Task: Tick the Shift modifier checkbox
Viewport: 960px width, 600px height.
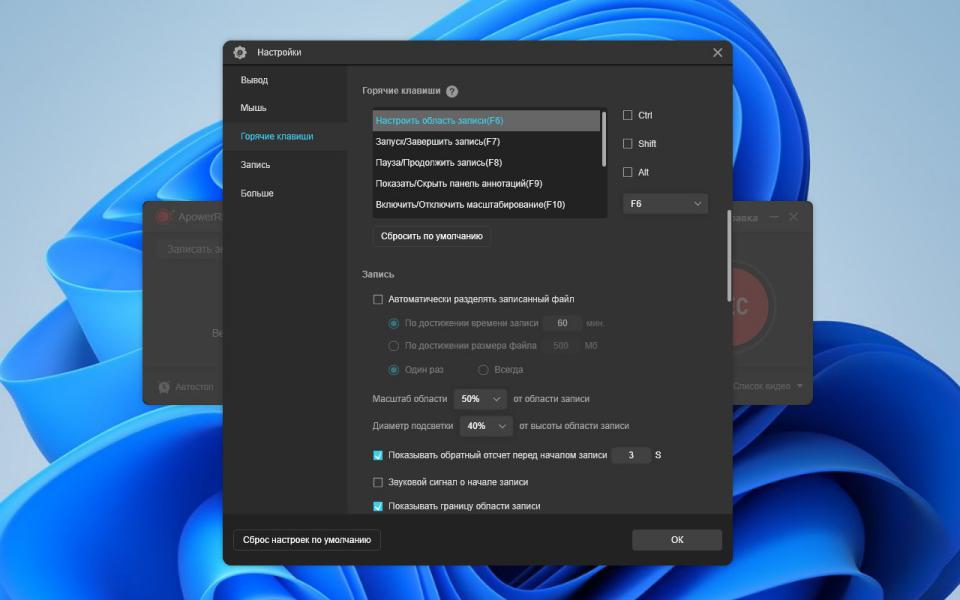Action: click(628, 144)
